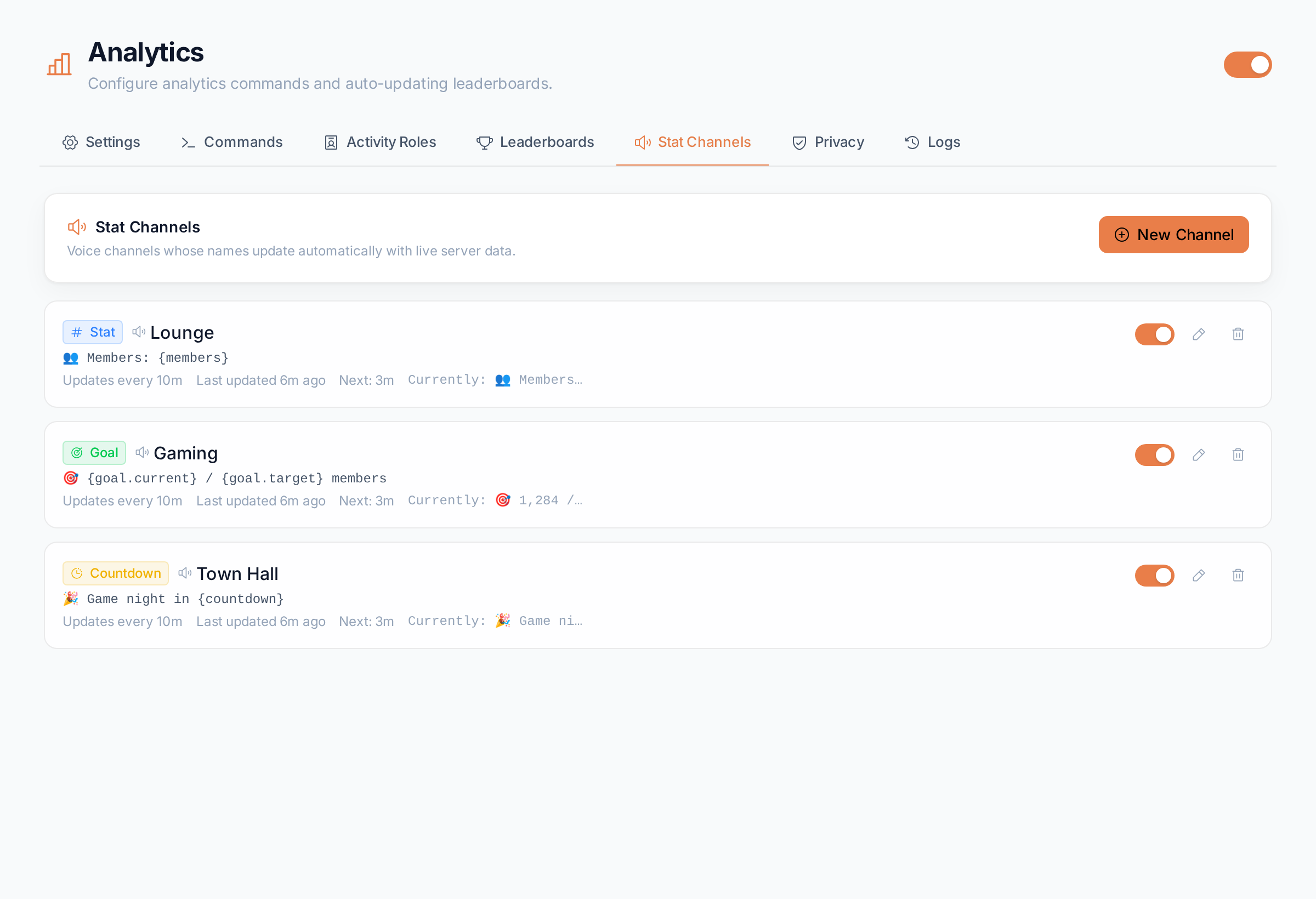Delete the Town Hall channel via trash icon

(x=1238, y=575)
